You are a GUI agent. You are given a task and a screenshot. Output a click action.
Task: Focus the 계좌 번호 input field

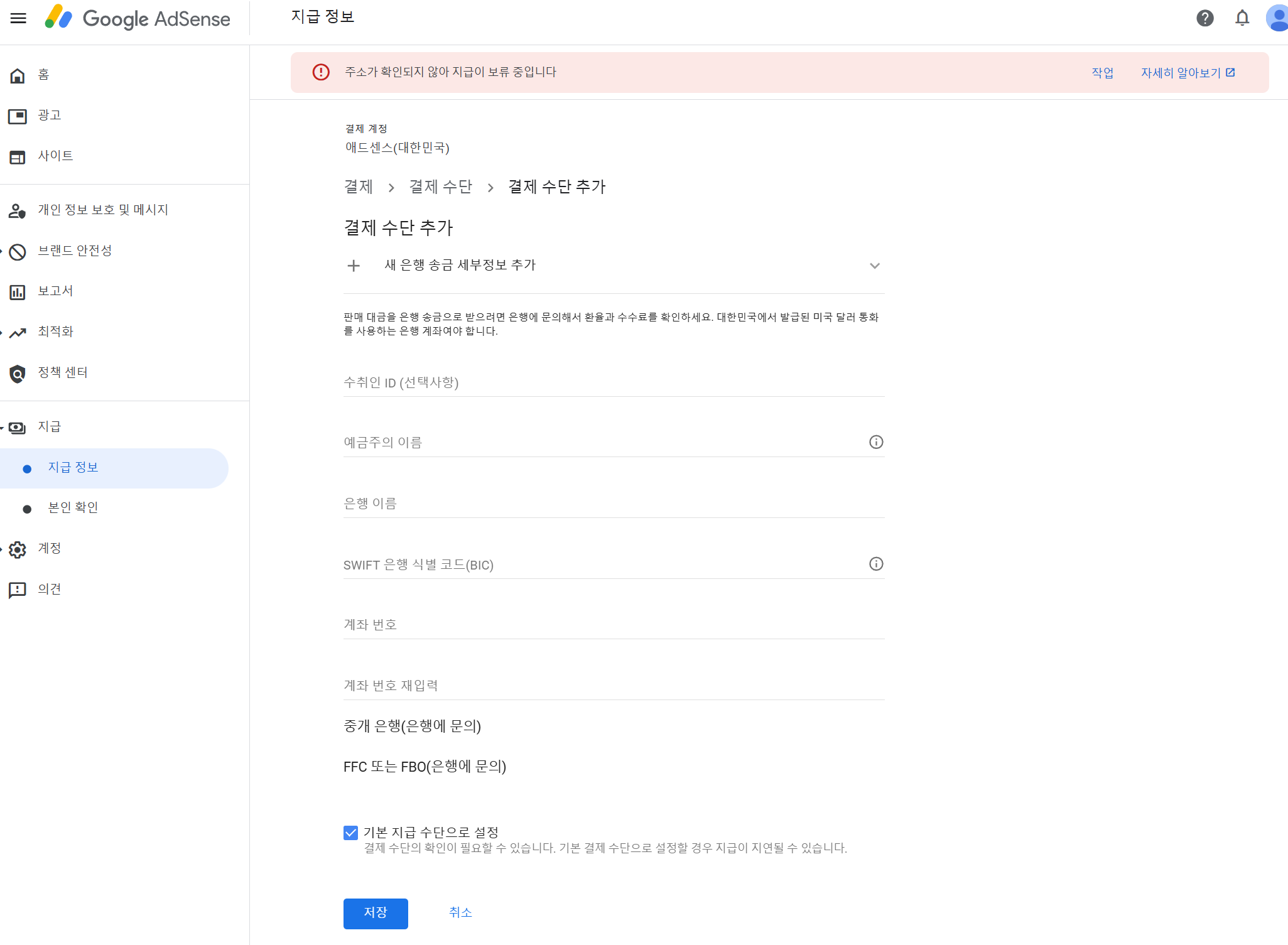(x=613, y=625)
